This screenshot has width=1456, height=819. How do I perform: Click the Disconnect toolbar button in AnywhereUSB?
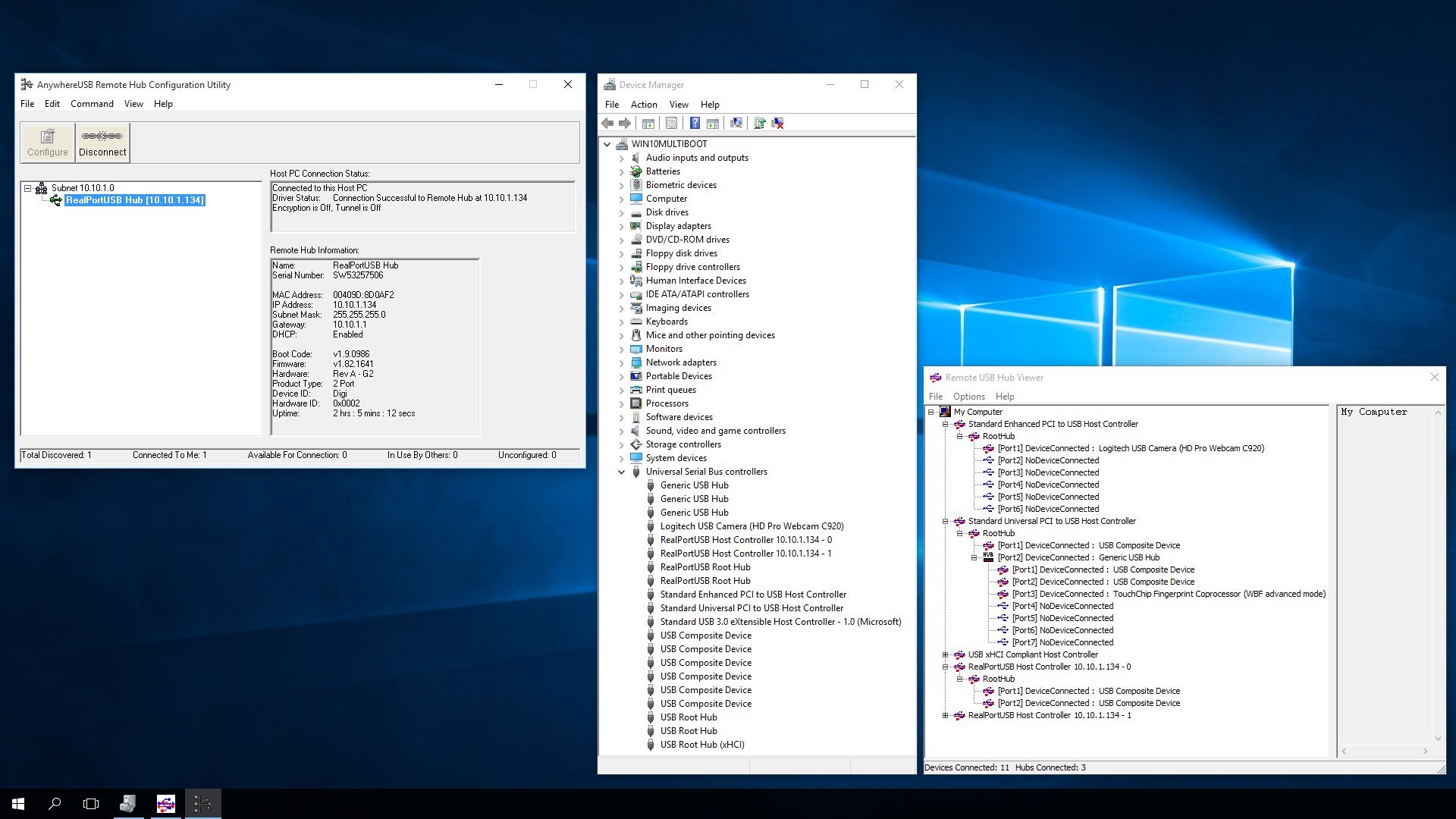click(x=102, y=143)
